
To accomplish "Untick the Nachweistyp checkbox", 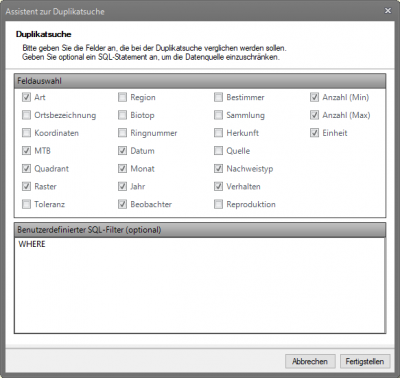I will (218, 169).
